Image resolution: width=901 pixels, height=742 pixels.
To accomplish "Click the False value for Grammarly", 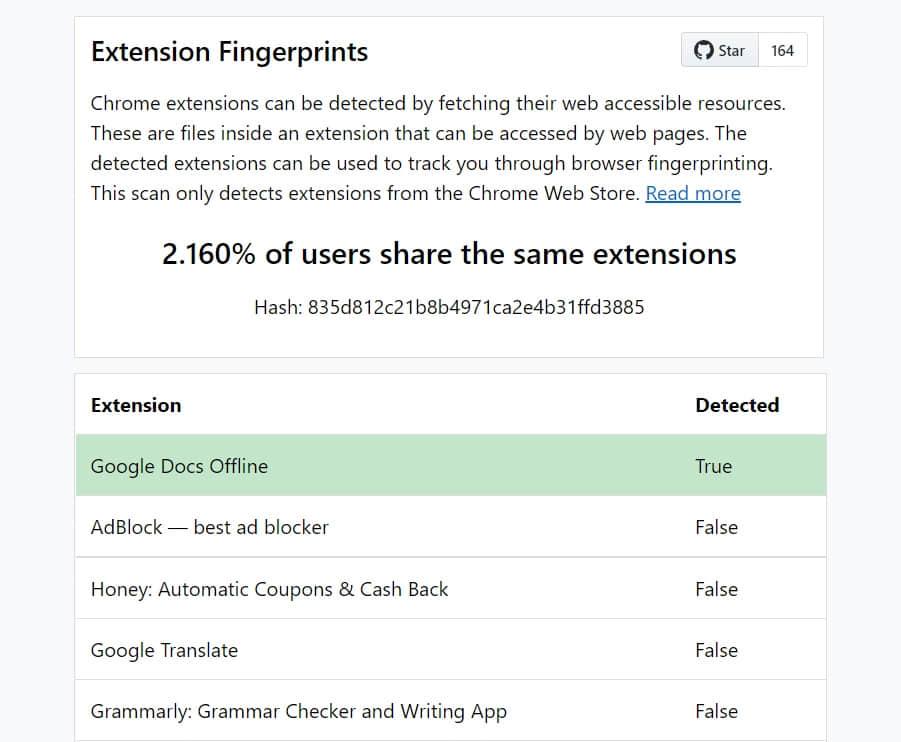I will pos(716,711).
